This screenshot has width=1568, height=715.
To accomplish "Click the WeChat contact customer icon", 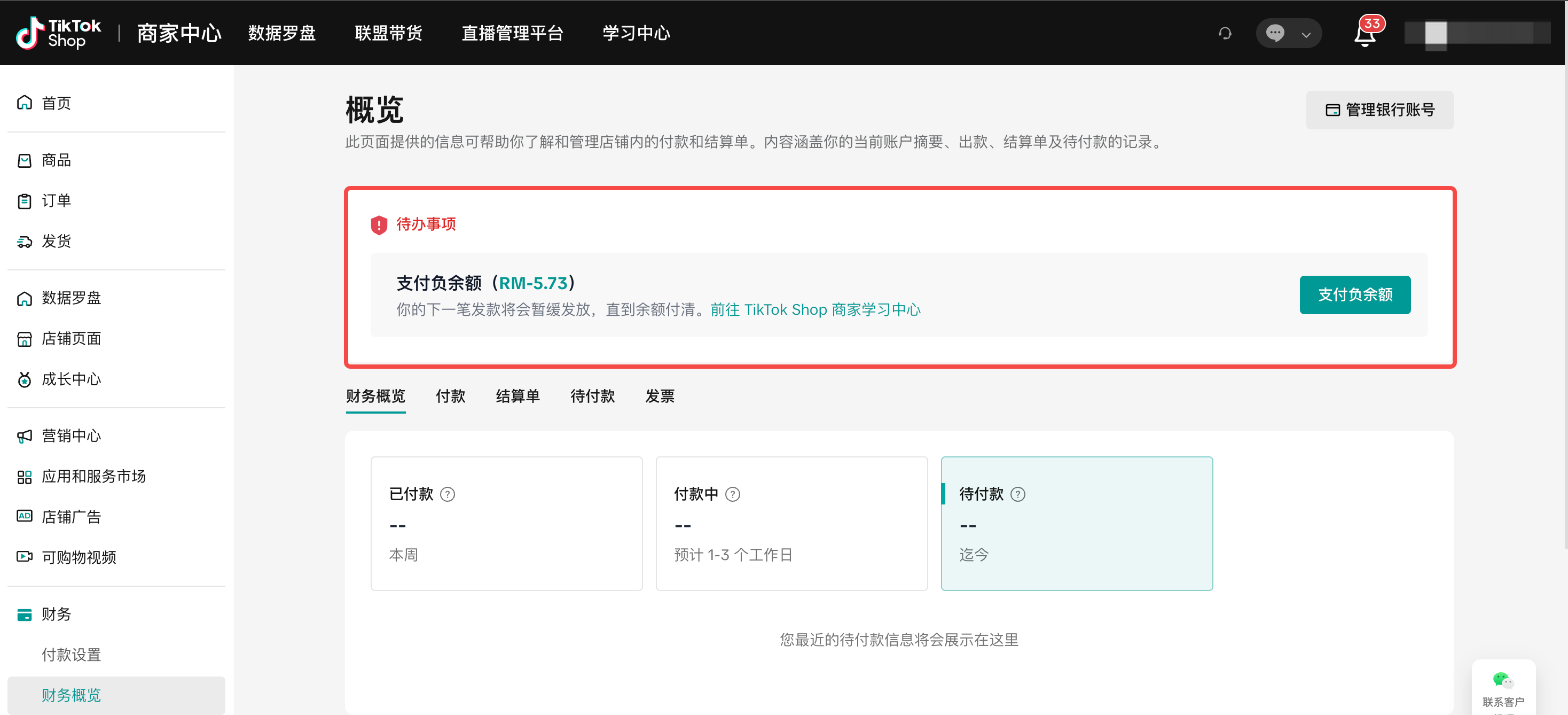I will coord(1502,681).
